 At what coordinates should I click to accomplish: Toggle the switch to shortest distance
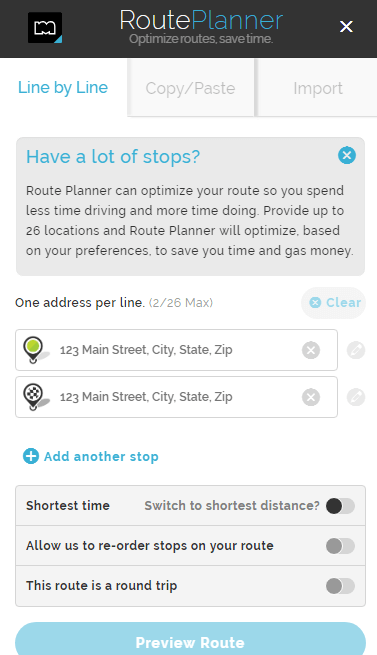tap(340, 506)
